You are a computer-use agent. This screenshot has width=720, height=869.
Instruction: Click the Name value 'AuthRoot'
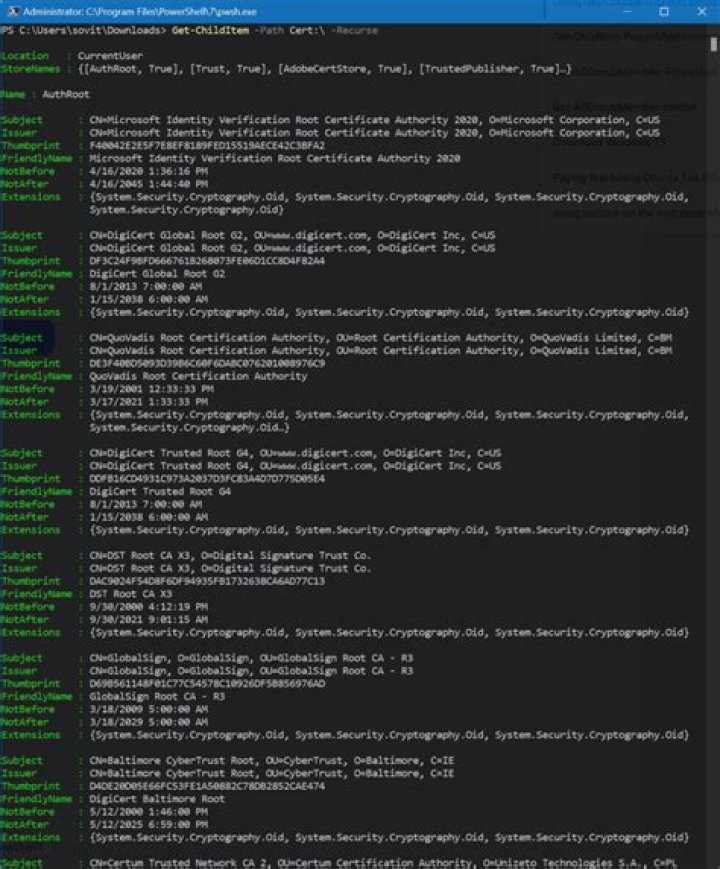66,94
